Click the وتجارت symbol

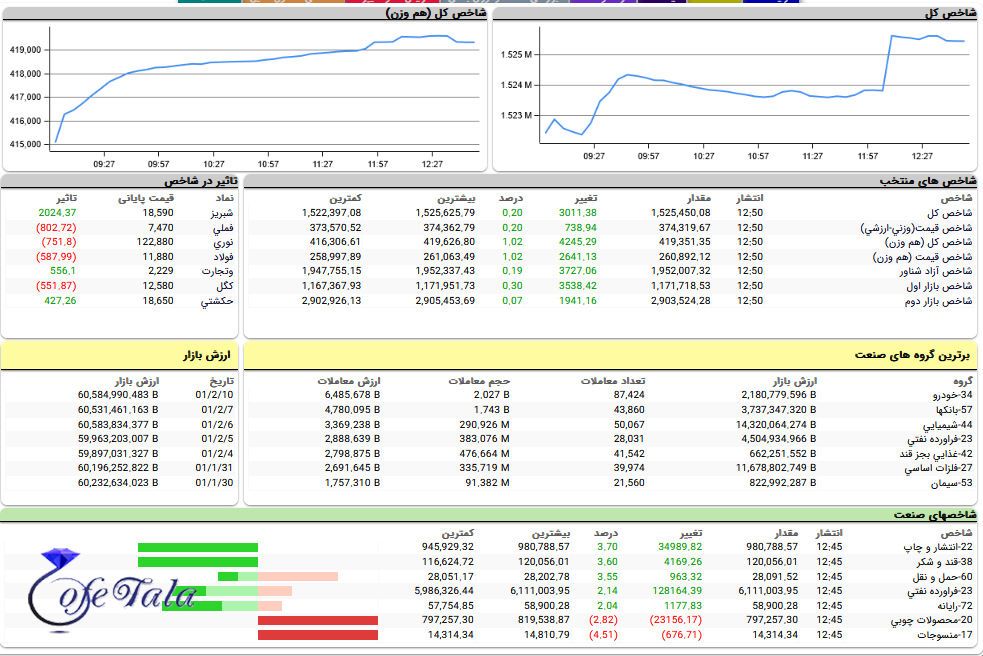point(216,271)
